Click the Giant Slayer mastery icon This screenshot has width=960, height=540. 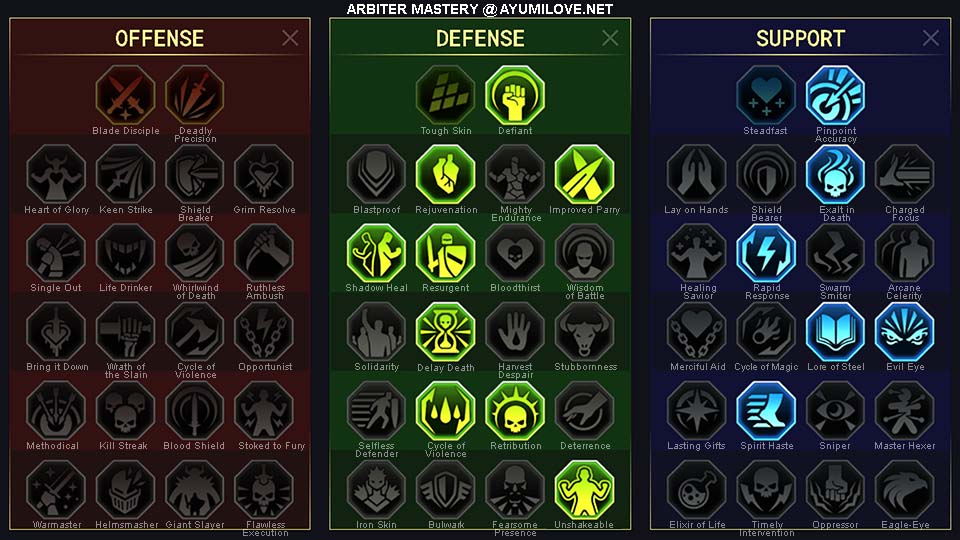(x=195, y=490)
